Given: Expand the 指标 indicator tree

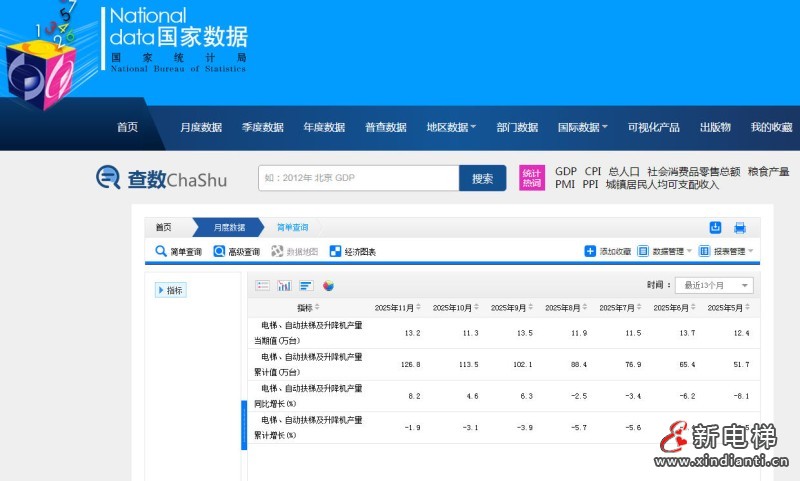Looking at the screenshot, I should coord(170,290).
